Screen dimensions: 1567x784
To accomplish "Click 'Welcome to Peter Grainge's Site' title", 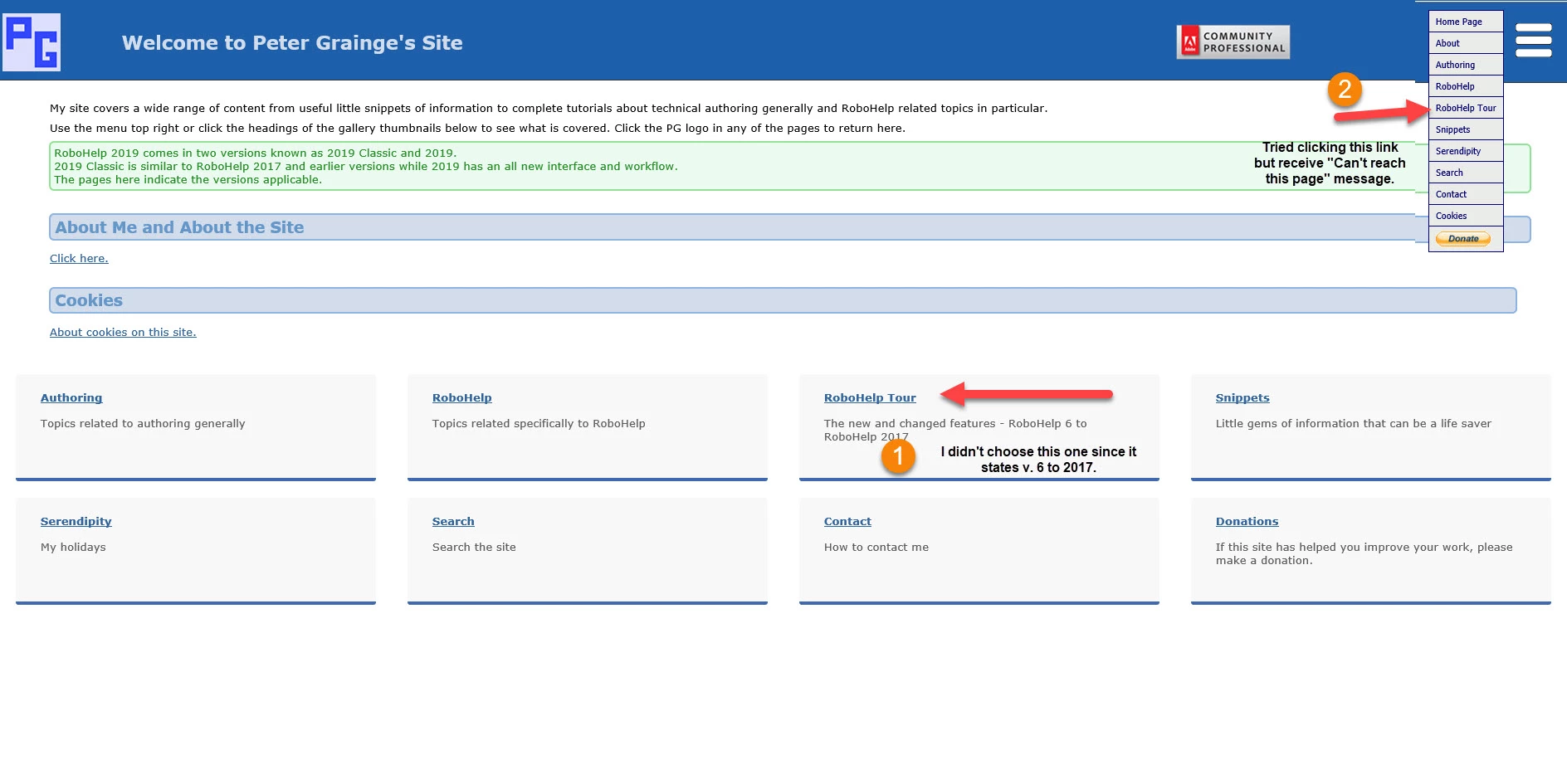I will point(292,43).
